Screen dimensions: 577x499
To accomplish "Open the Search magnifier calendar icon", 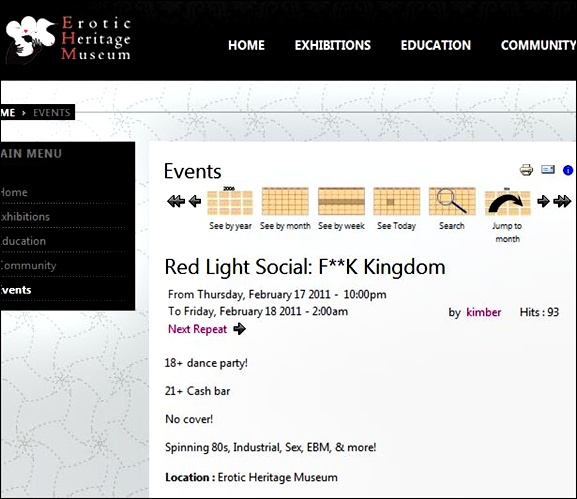I will 452,201.
